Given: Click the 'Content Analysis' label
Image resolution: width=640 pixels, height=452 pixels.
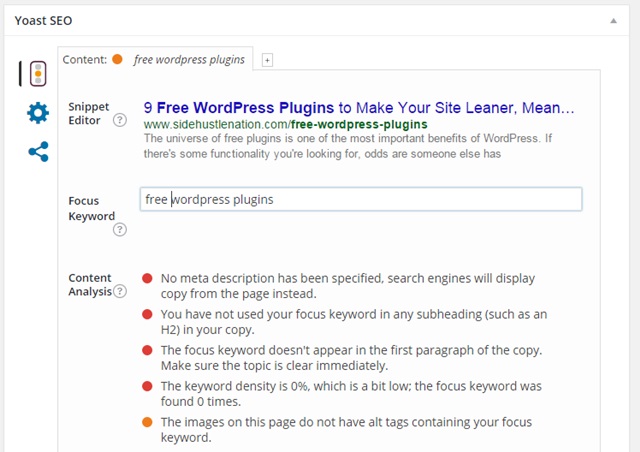Looking at the screenshot, I should 90,285.
